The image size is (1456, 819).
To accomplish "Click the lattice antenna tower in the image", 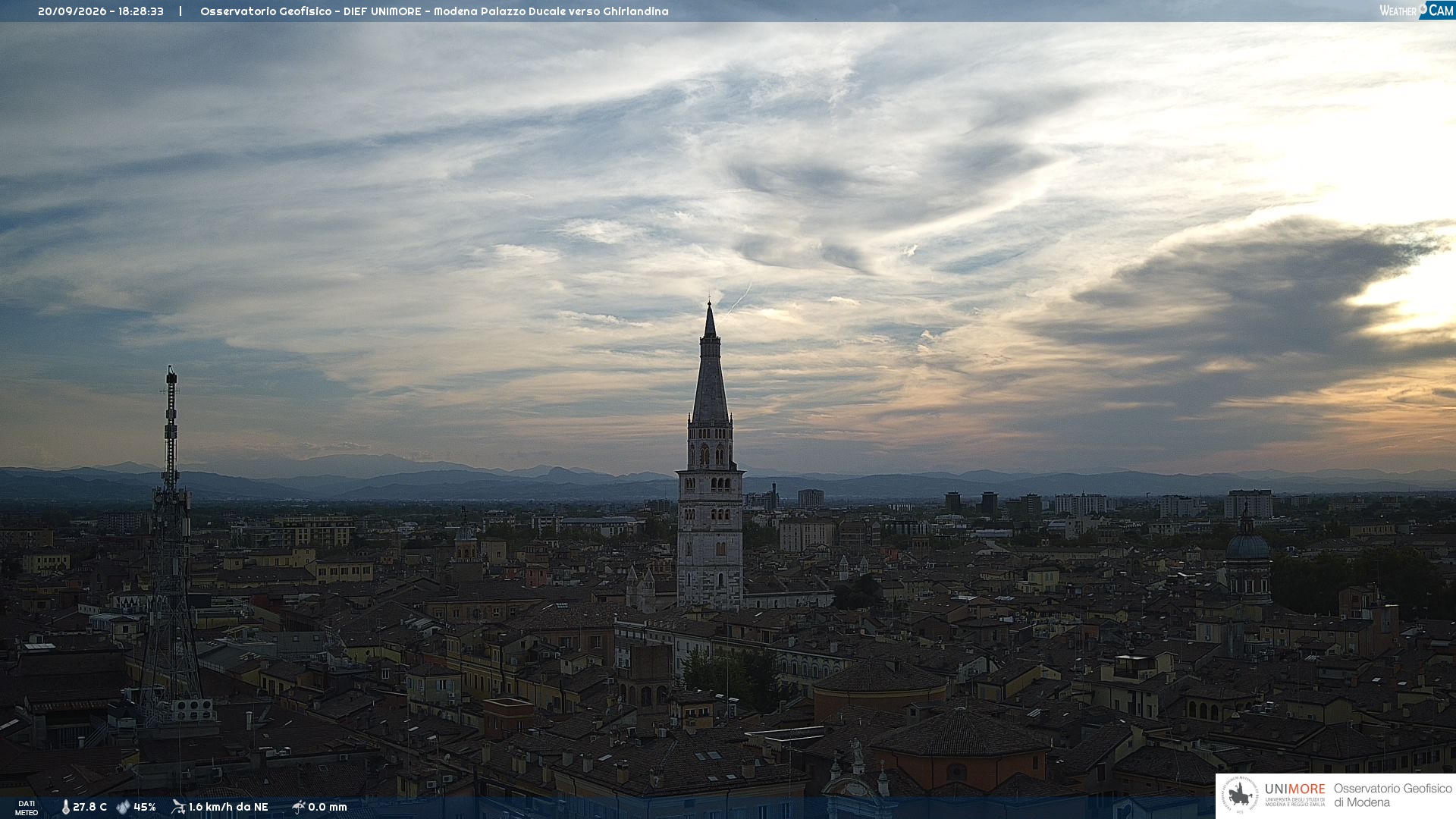I will pos(171,546).
